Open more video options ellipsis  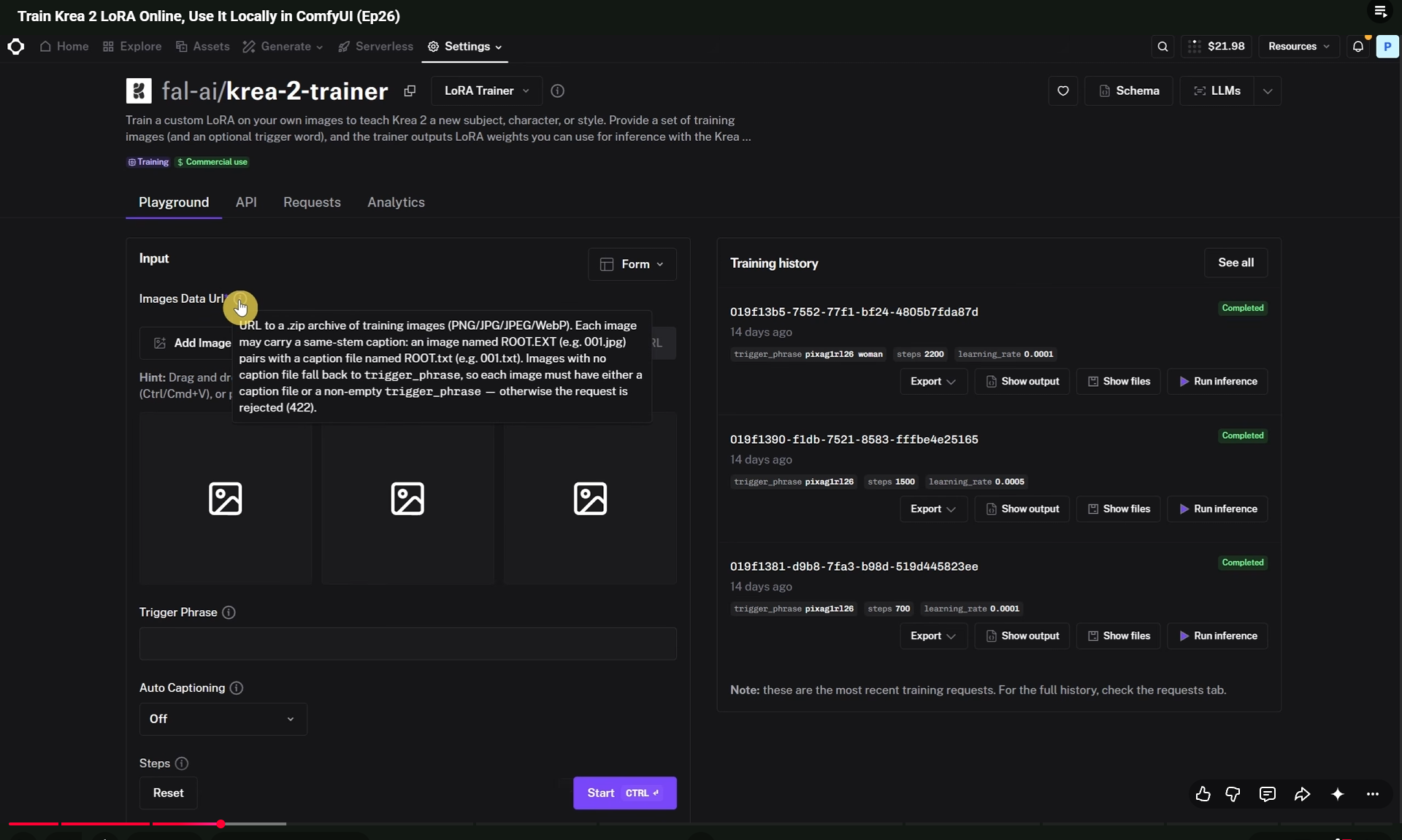[1373, 794]
